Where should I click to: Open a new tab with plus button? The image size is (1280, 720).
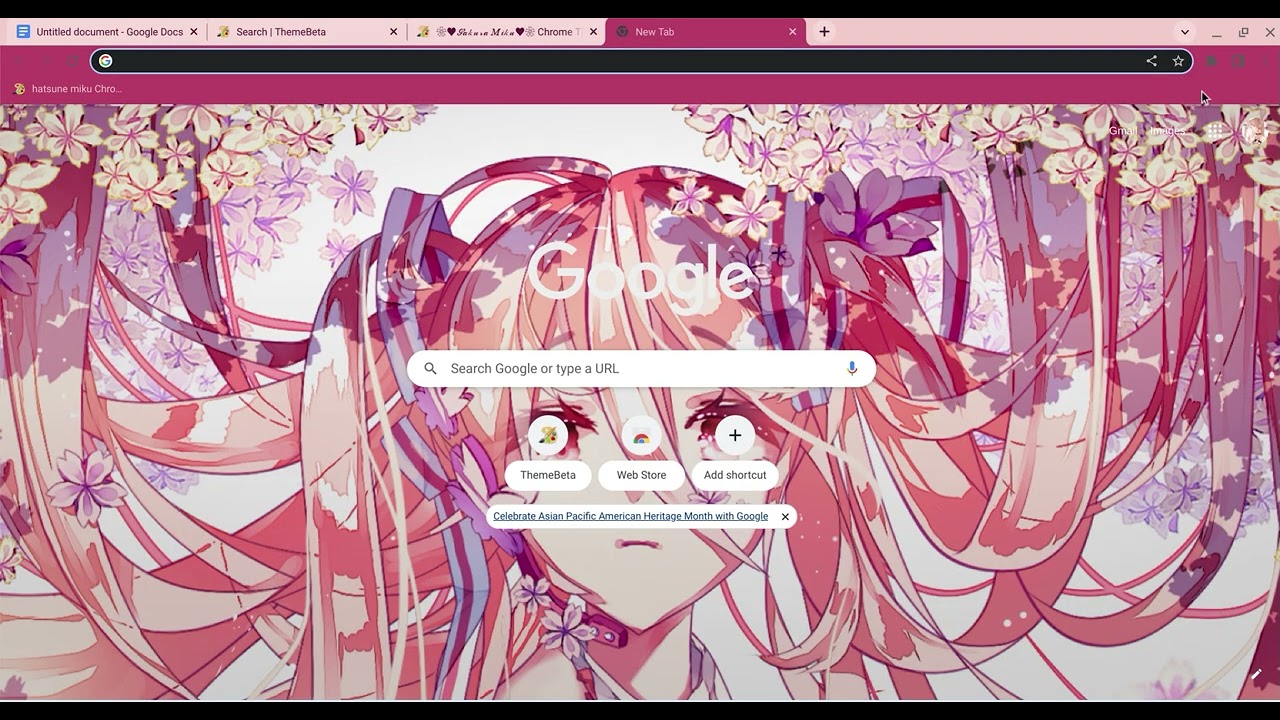tap(824, 32)
